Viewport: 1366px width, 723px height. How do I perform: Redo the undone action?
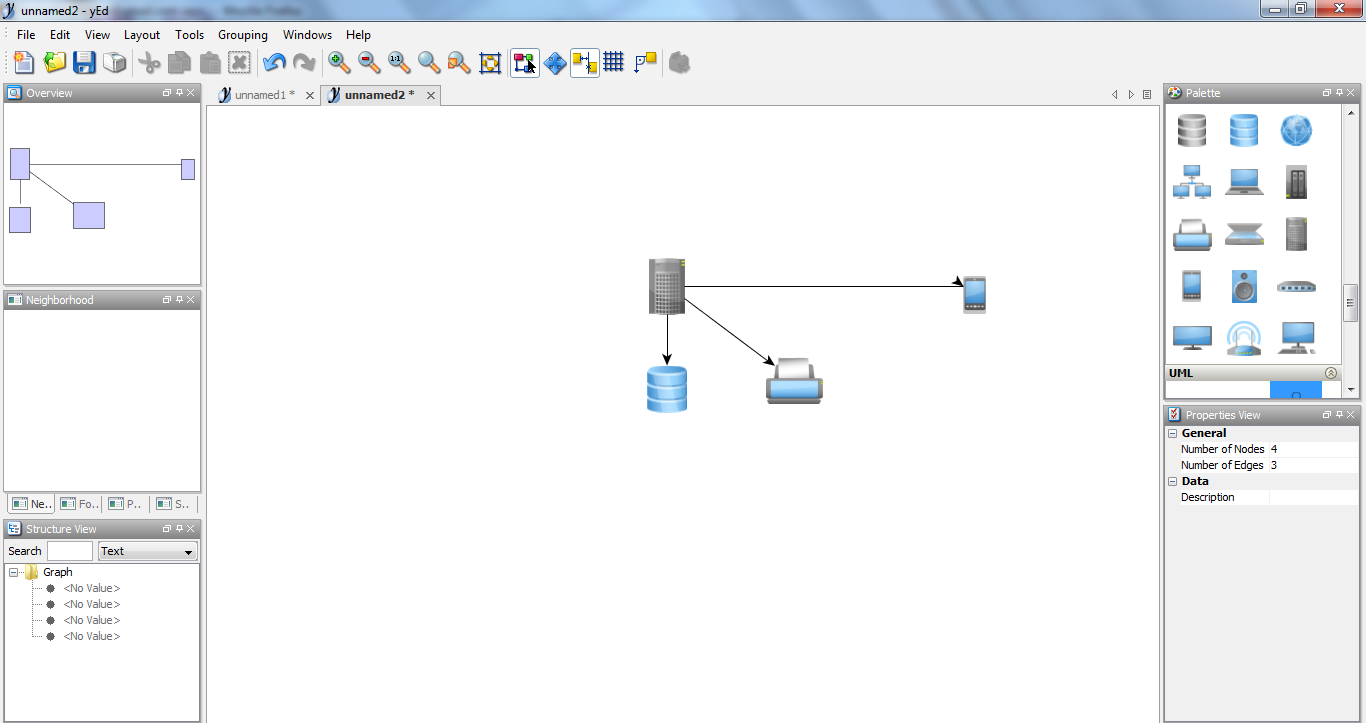pyautogui.click(x=304, y=63)
